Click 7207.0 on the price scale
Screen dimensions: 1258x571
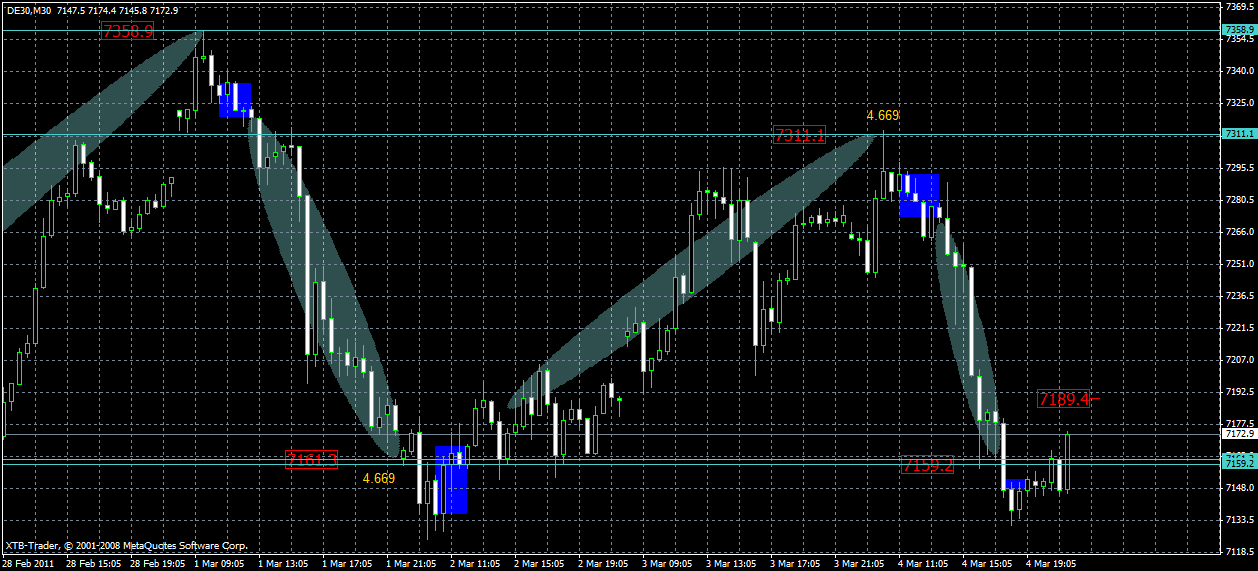click(x=1238, y=359)
